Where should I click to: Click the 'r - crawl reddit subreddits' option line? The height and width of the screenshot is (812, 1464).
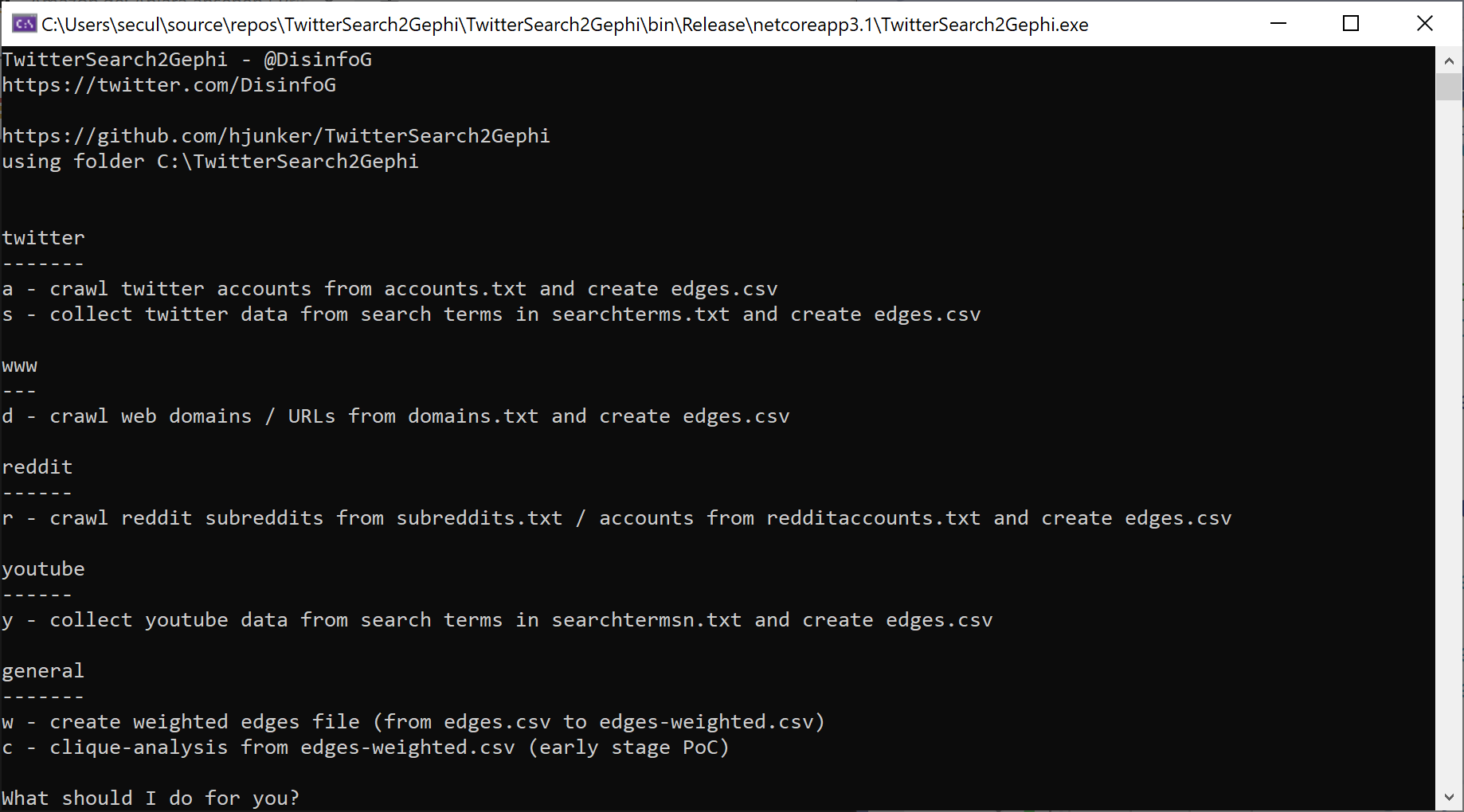[617, 518]
